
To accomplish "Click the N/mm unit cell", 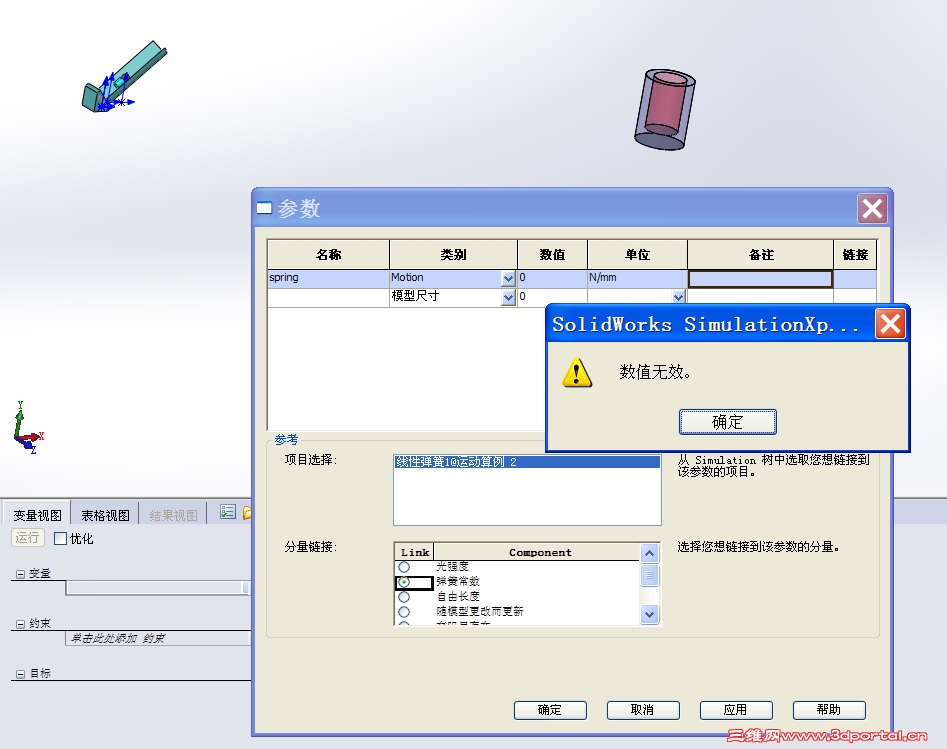I will (637, 278).
